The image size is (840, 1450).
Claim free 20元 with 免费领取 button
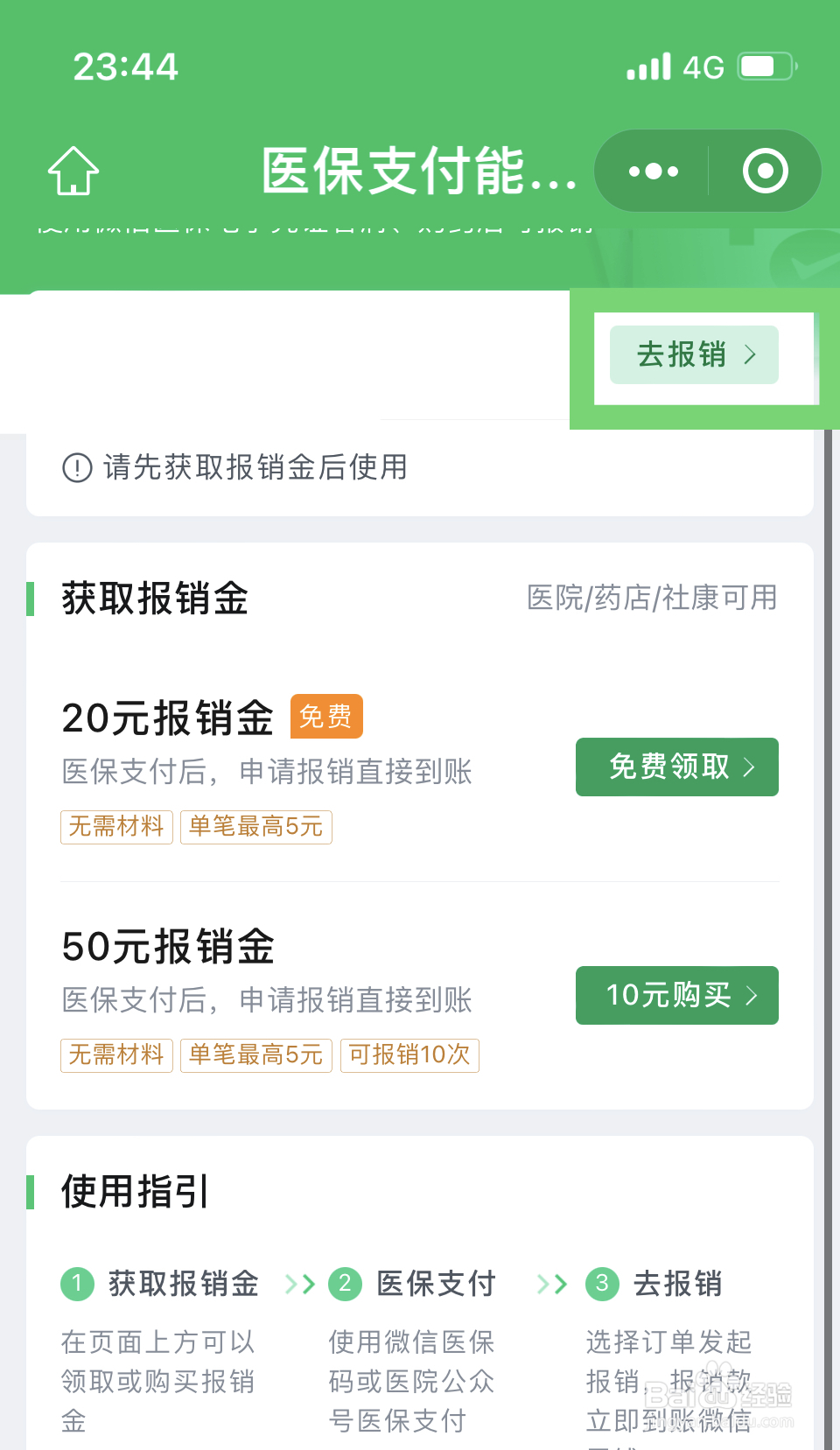(x=677, y=767)
